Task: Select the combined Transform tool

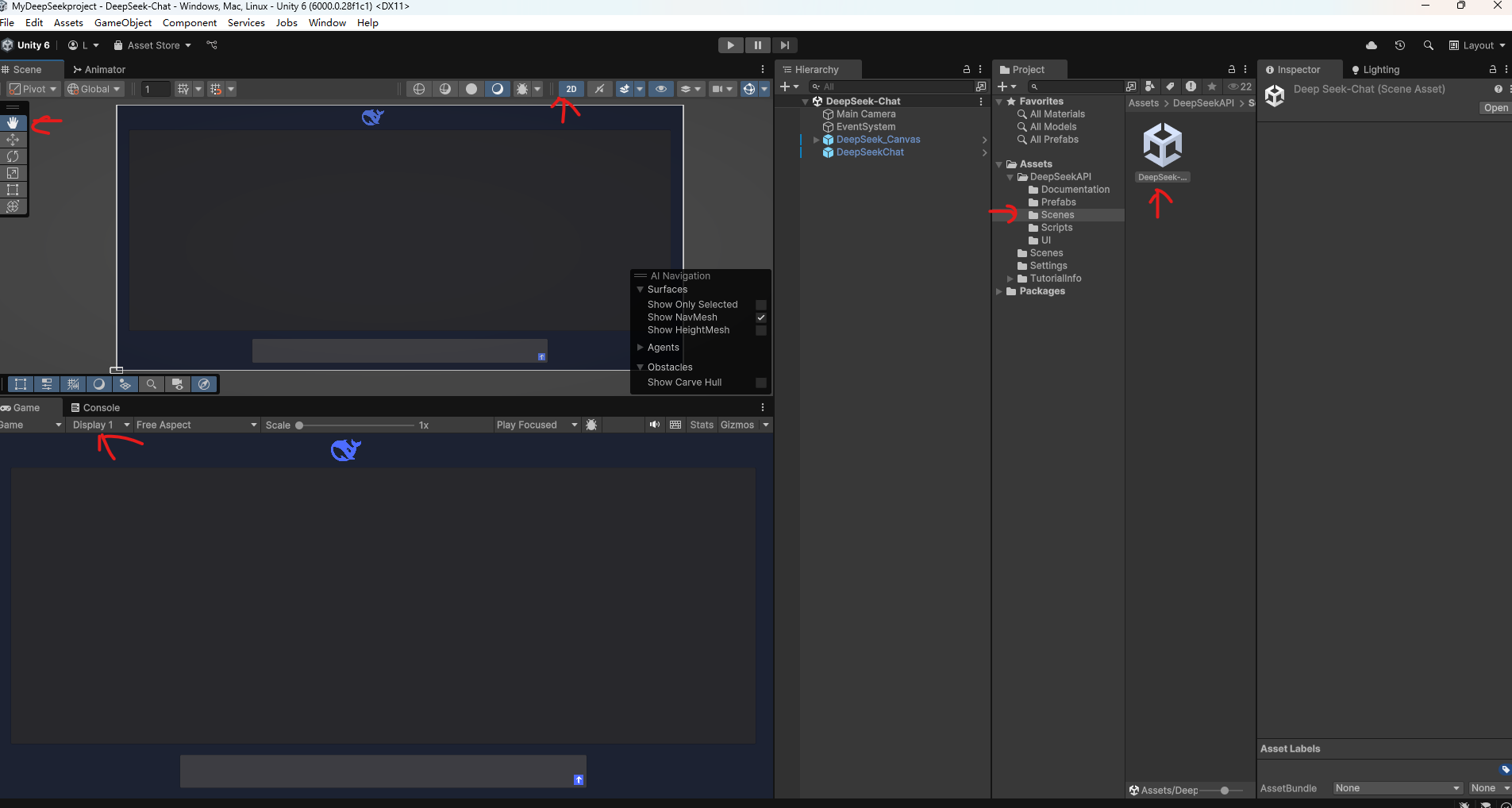Action: pos(13,206)
